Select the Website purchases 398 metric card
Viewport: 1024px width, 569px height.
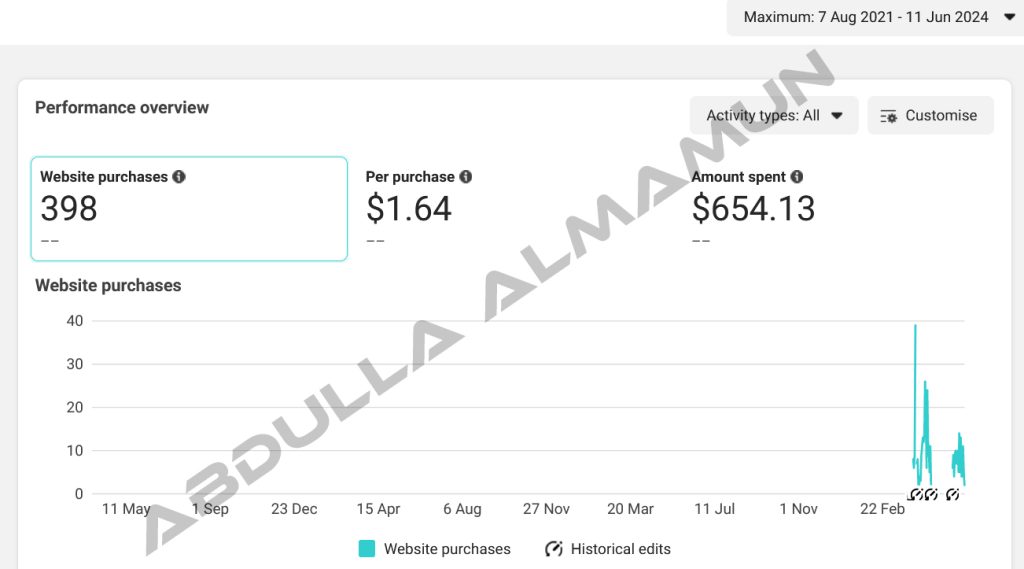(189, 208)
